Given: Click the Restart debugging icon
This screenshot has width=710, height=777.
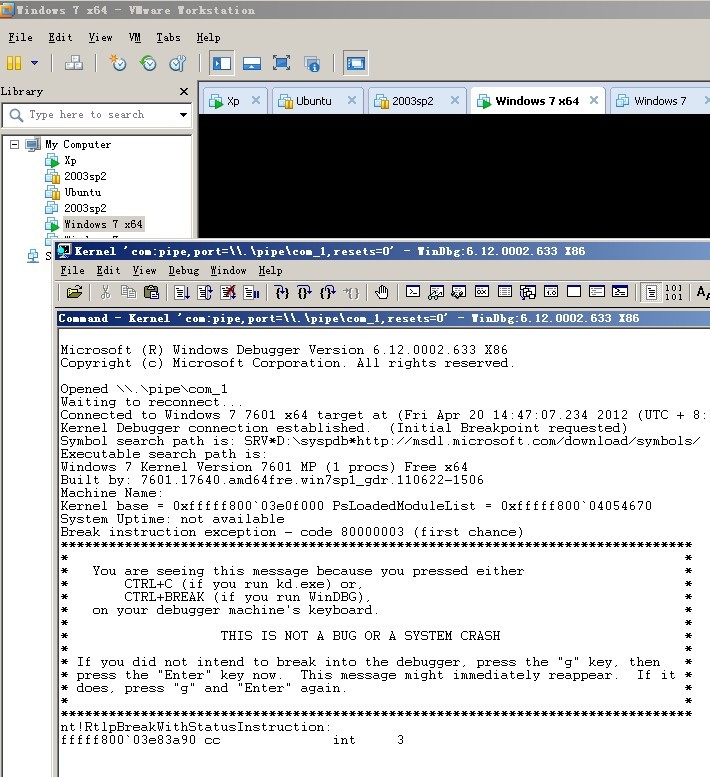Looking at the screenshot, I should pyautogui.click(x=205, y=292).
